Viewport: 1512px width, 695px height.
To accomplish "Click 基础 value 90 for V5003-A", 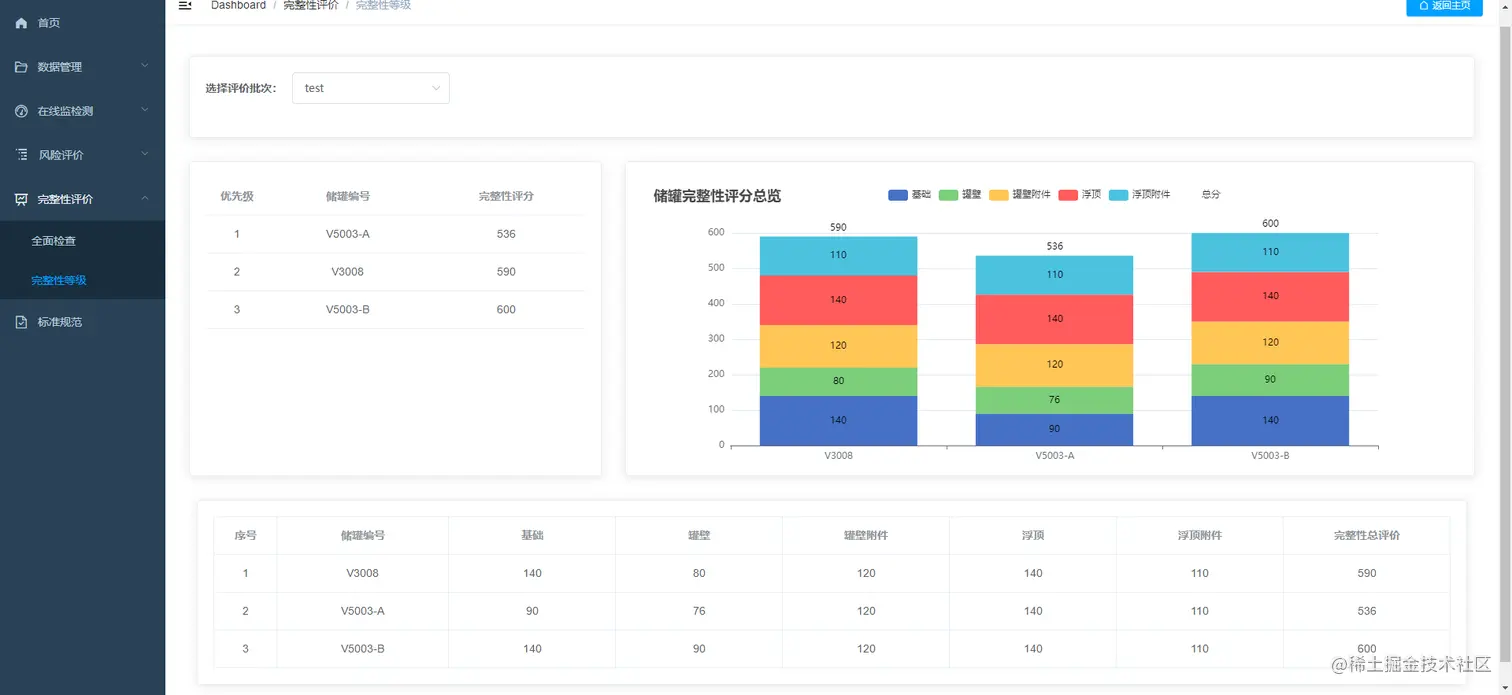I will [x=532, y=611].
